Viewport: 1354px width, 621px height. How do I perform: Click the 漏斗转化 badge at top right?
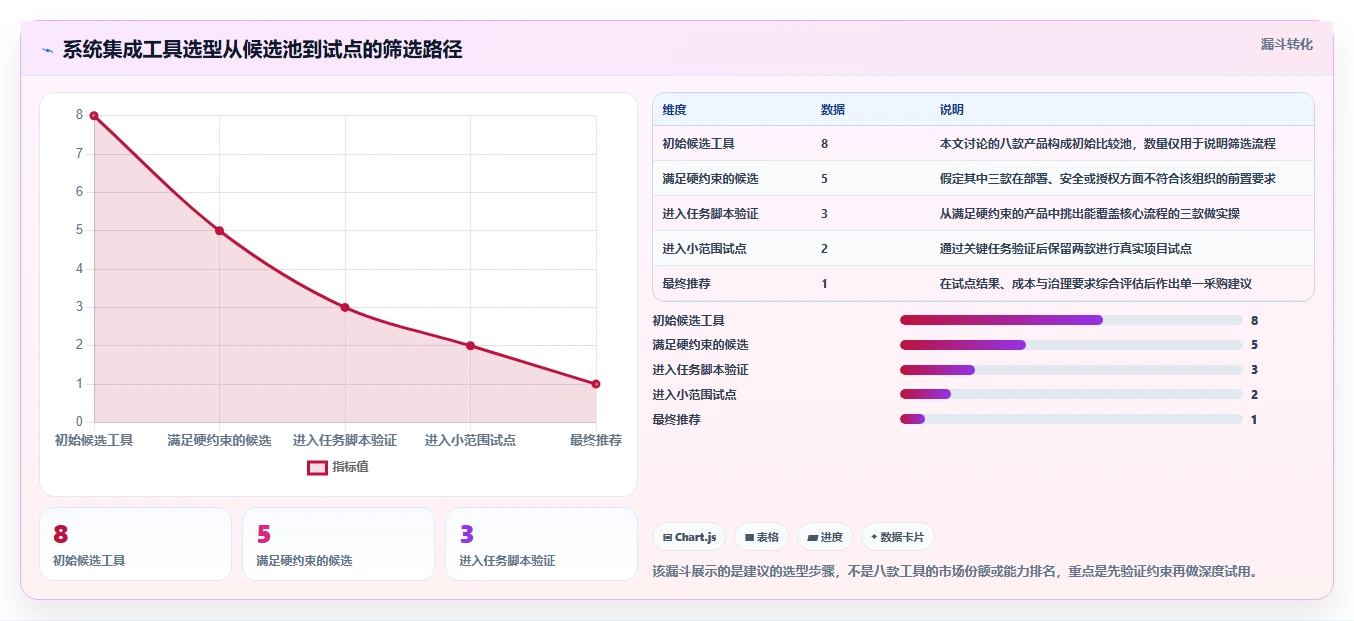pos(1287,44)
